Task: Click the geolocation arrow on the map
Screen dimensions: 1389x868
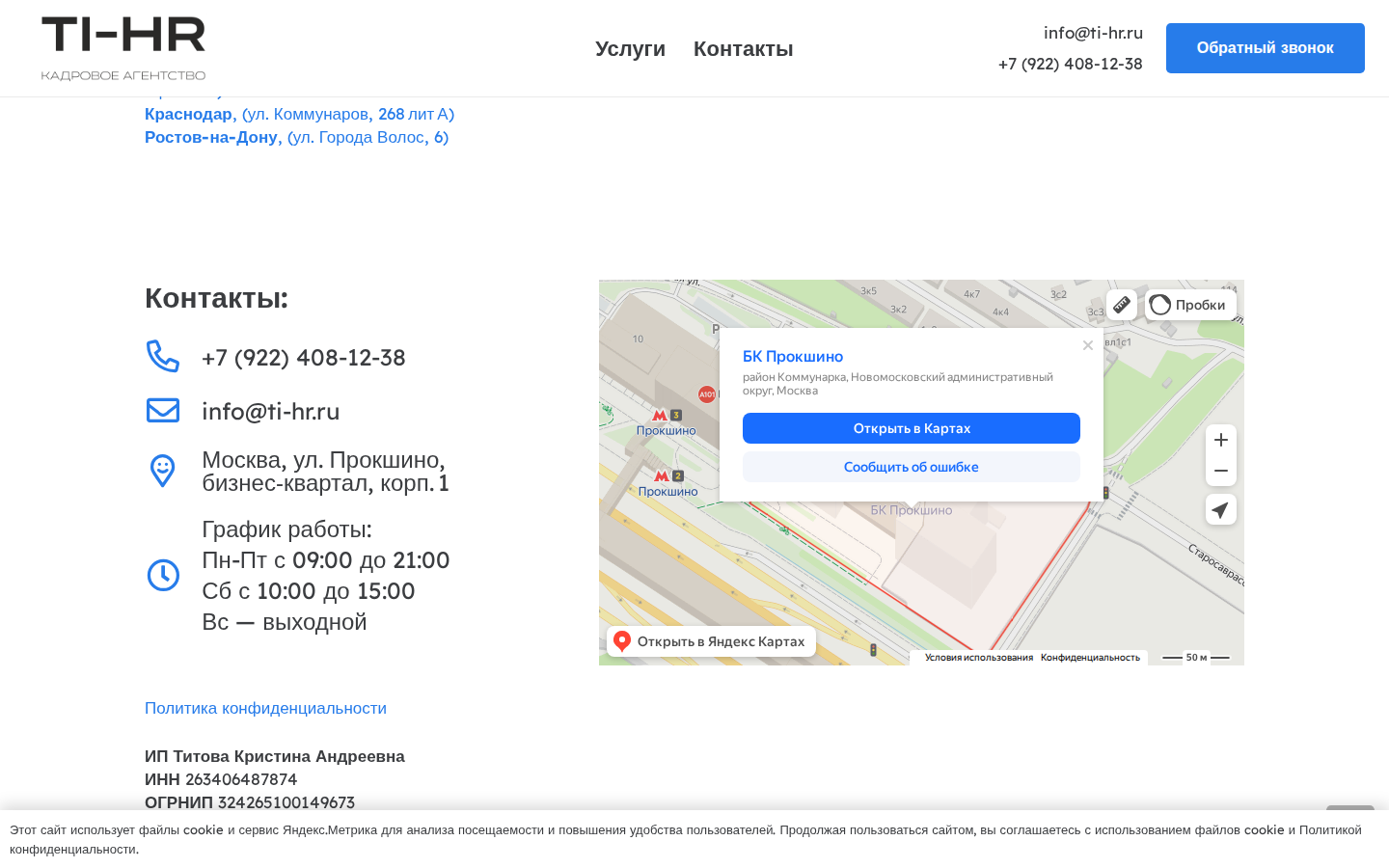Action: [1221, 509]
